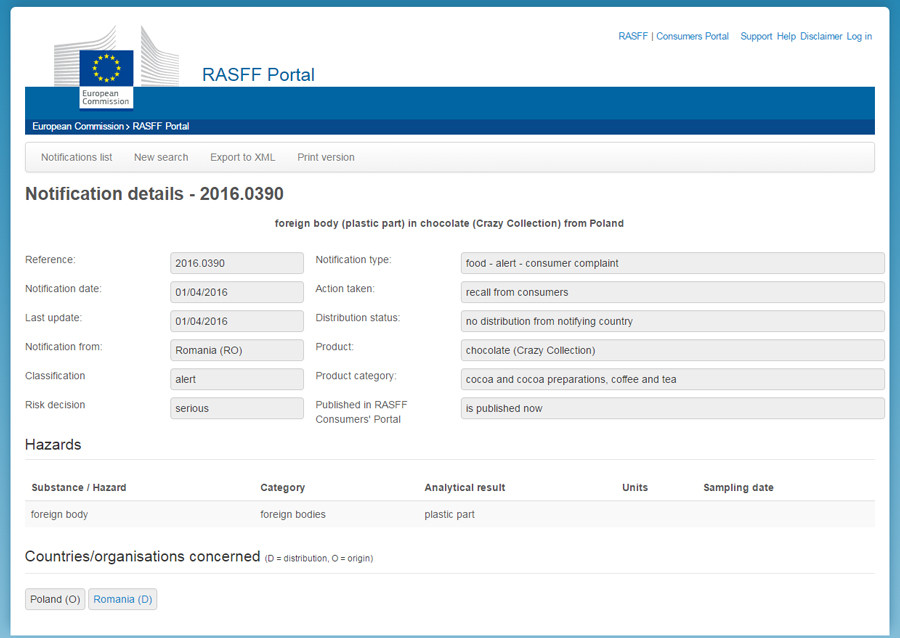Open the Print version
Image resolution: width=900 pixels, height=638 pixels.
click(326, 157)
